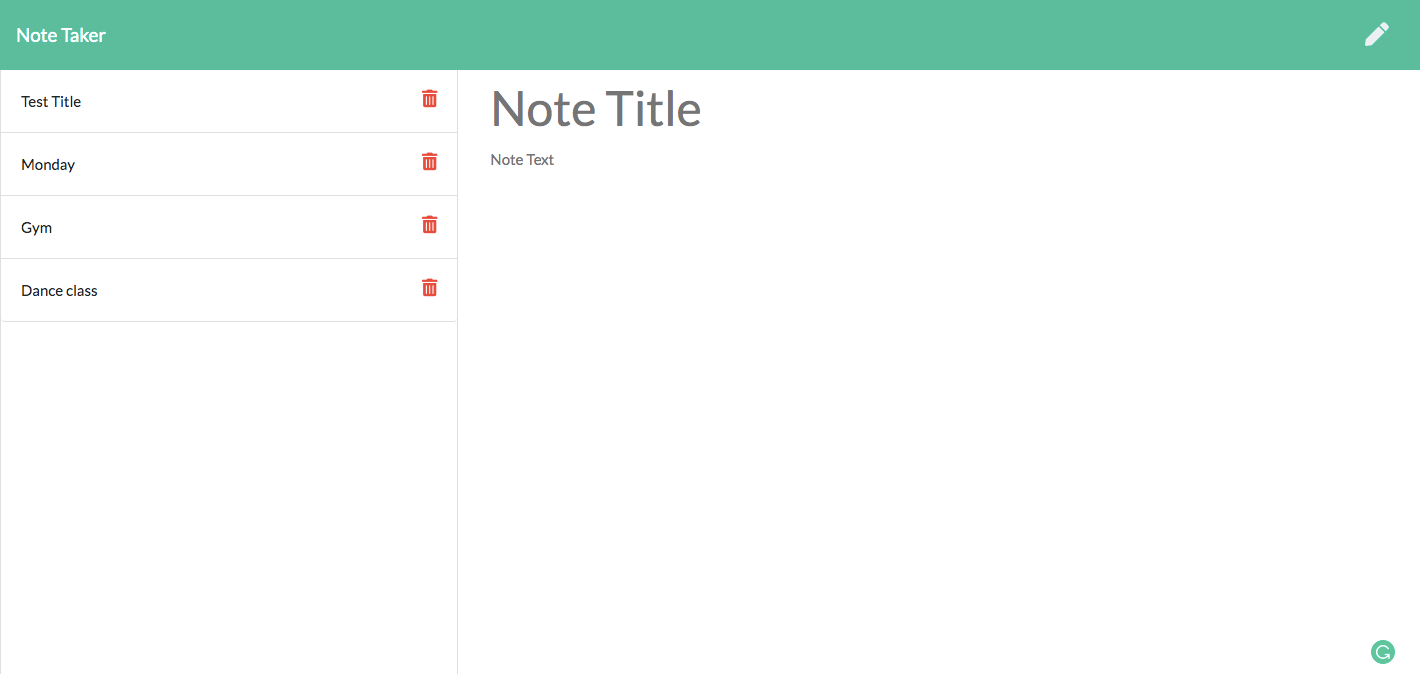Click empty space below the notes list
The width and height of the screenshot is (1420, 674).
(228, 480)
